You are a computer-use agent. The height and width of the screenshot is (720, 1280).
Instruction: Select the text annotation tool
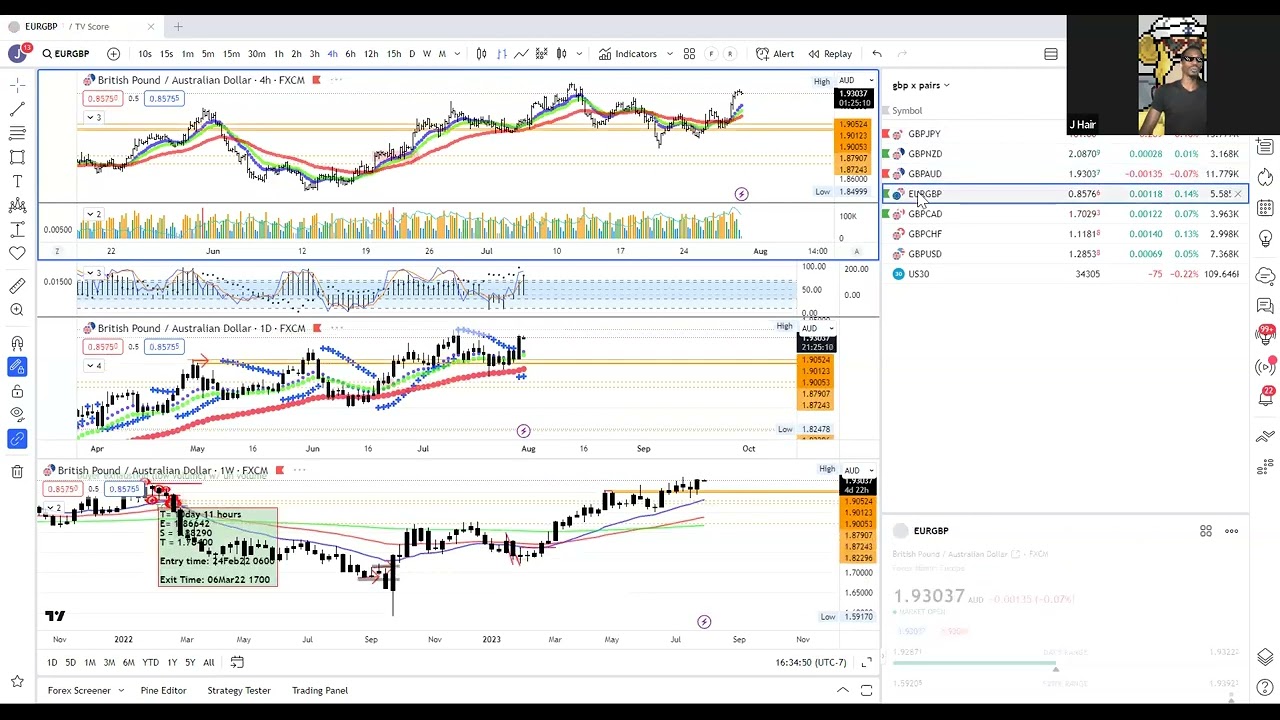tap(17, 181)
